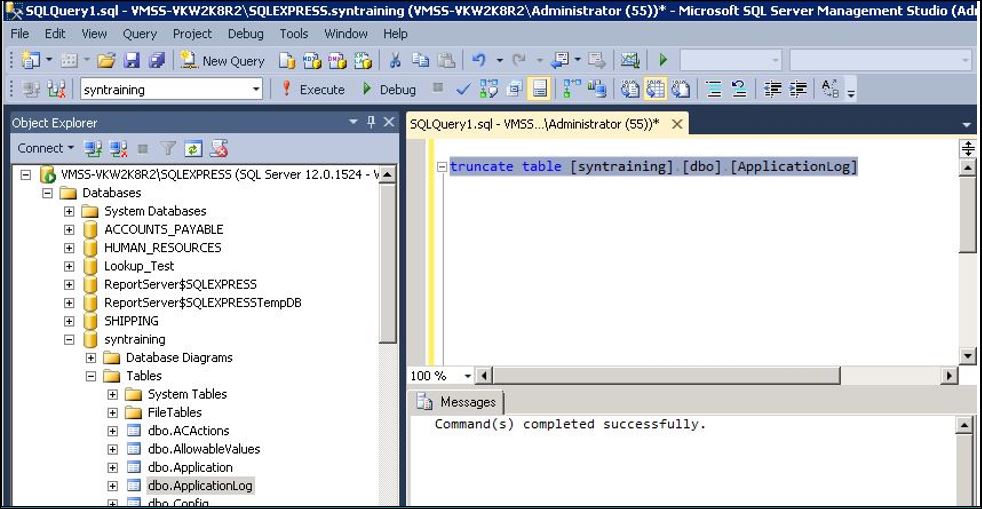Click the Copy icon in toolbar
982x509 pixels.
pyautogui.click(x=420, y=61)
